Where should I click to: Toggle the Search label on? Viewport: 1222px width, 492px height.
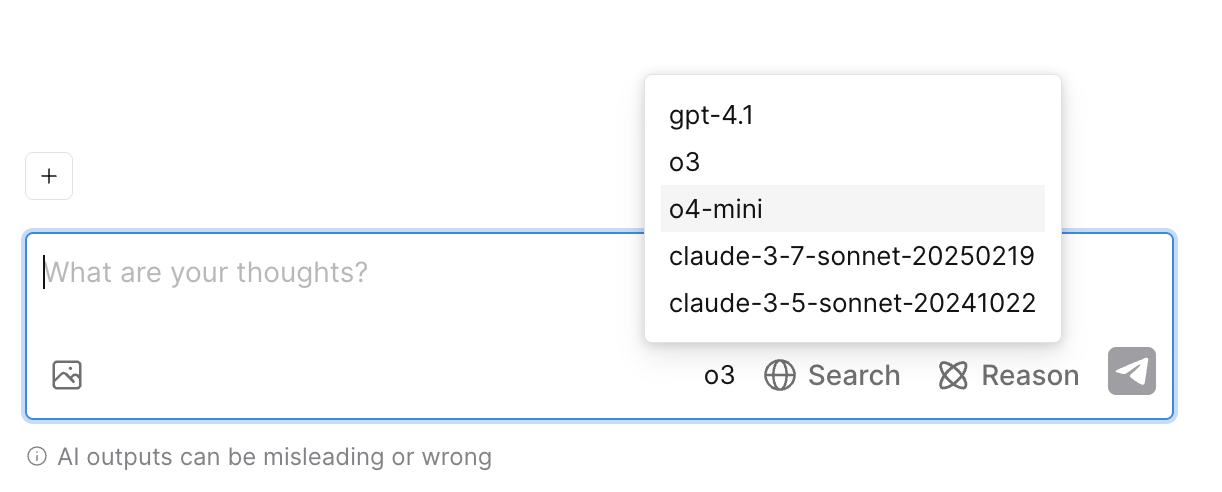853,375
